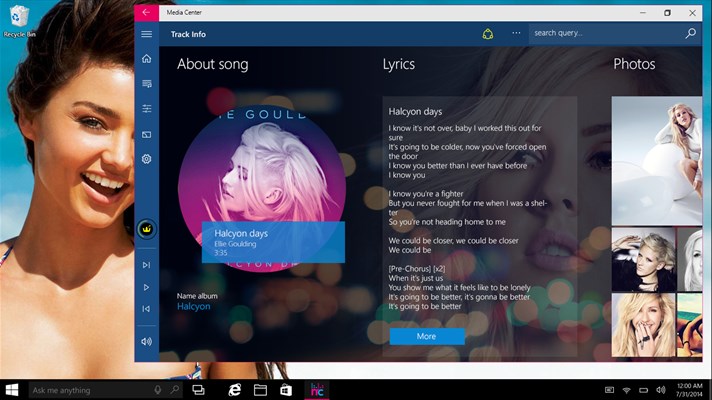Click the battery tray icon
The image size is (712, 400).
643,390
